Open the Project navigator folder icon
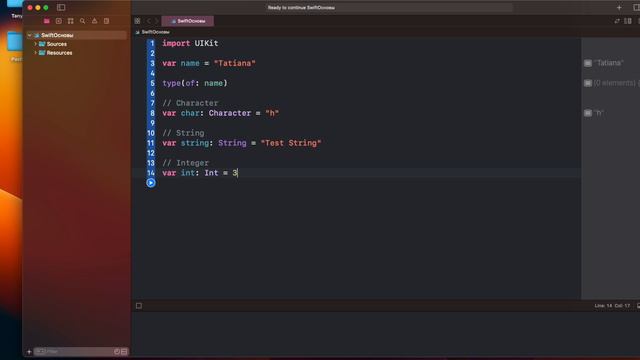This screenshot has height=360, width=640. pyautogui.click(x=47, y=21)
